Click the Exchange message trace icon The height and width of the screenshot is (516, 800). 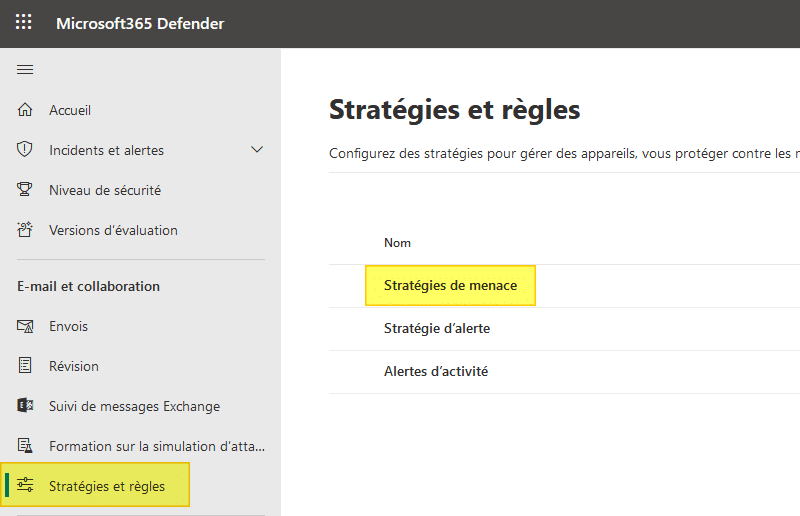[x=26, y=406]
